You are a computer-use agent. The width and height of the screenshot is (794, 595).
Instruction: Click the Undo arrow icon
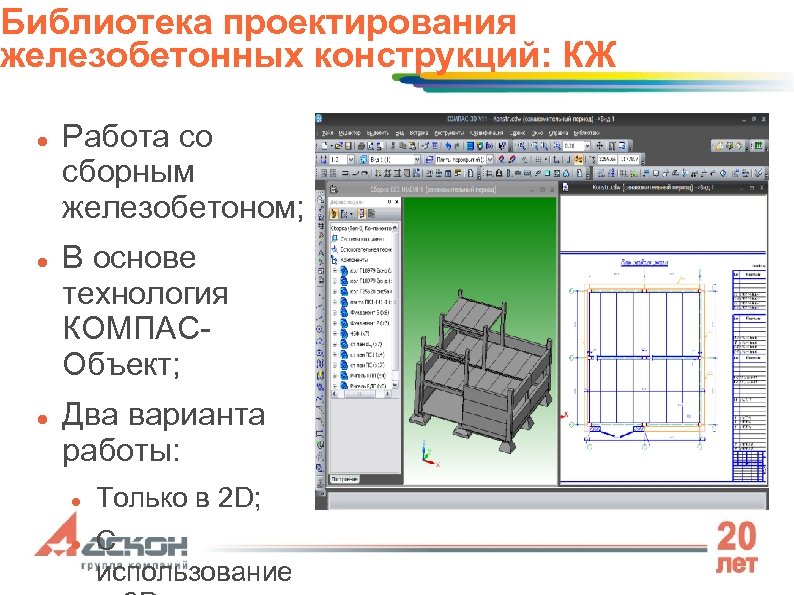(448, 146)
